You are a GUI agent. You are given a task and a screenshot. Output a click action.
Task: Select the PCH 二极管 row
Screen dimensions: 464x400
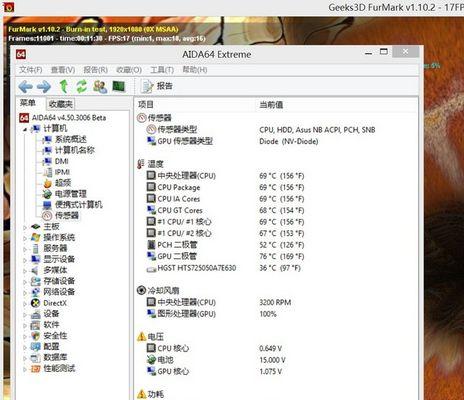pyautogui.click(x=277, y=245)
